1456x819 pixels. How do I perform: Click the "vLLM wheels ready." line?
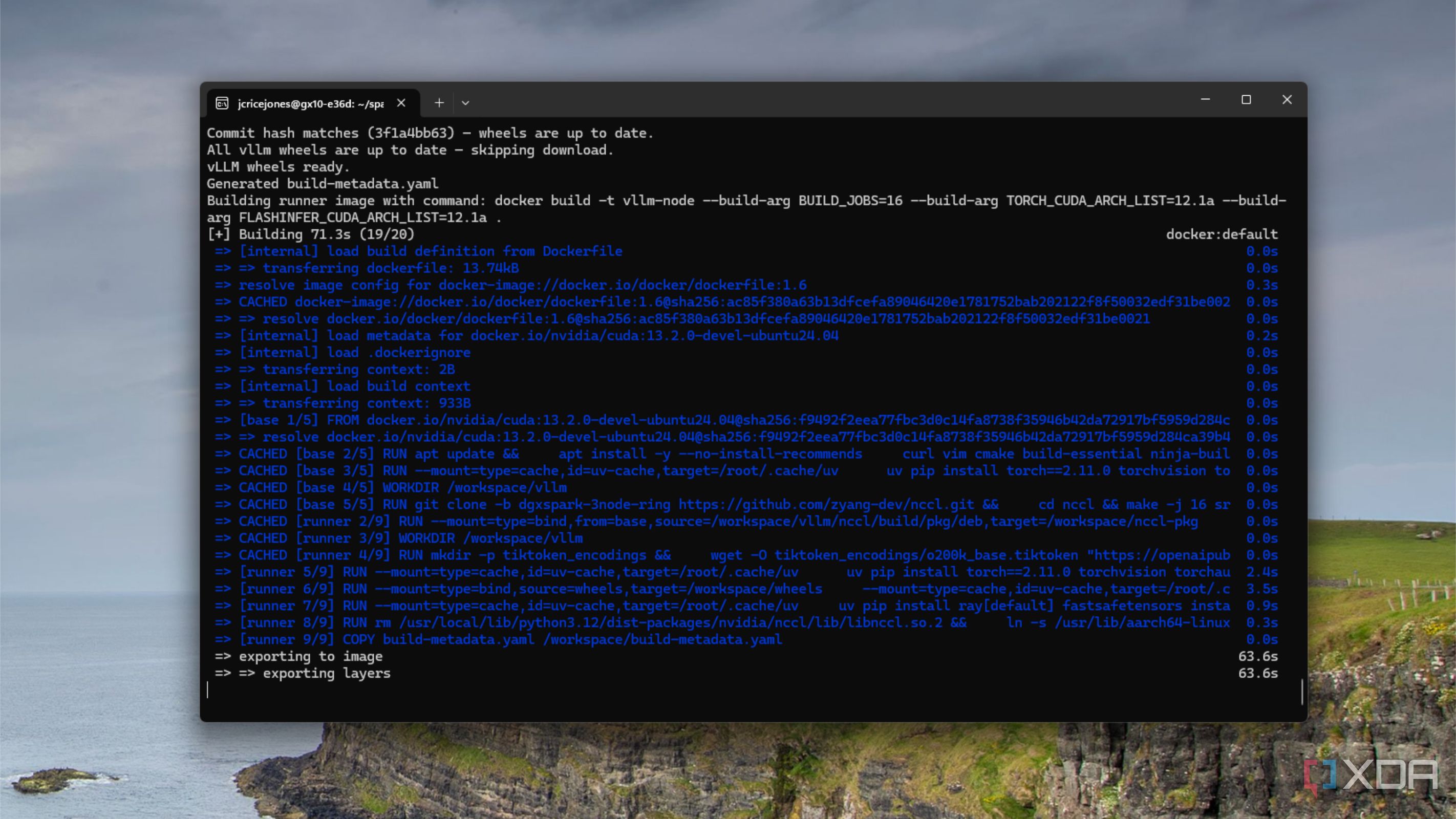point(278,167)
